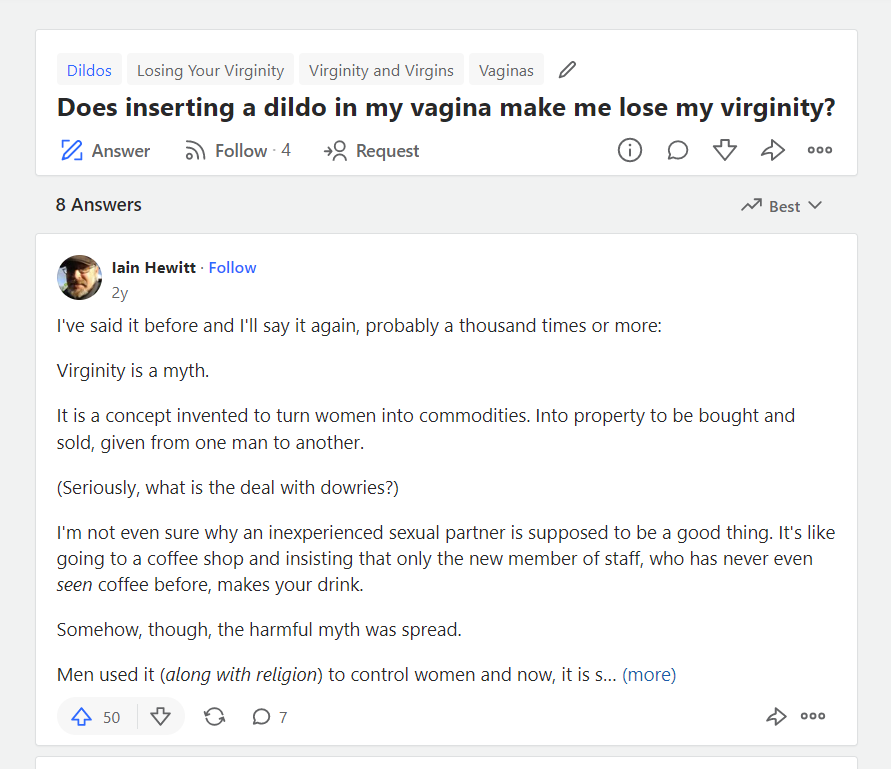Viewport: 891px width, 769px height.
Task: Open the question info circle icon
Action: (x=630, y=150)
